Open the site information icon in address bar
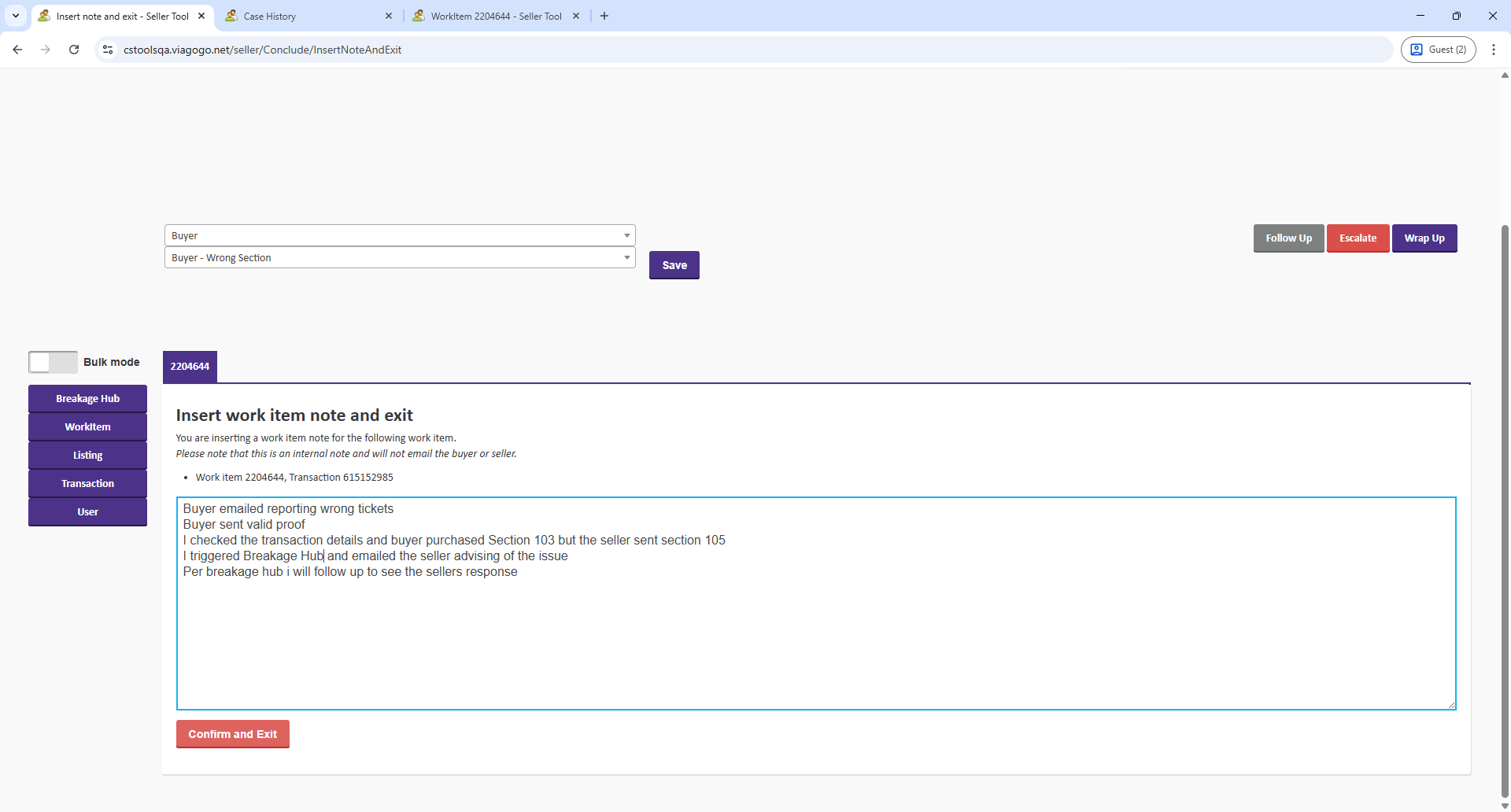 tap(108, 50)
